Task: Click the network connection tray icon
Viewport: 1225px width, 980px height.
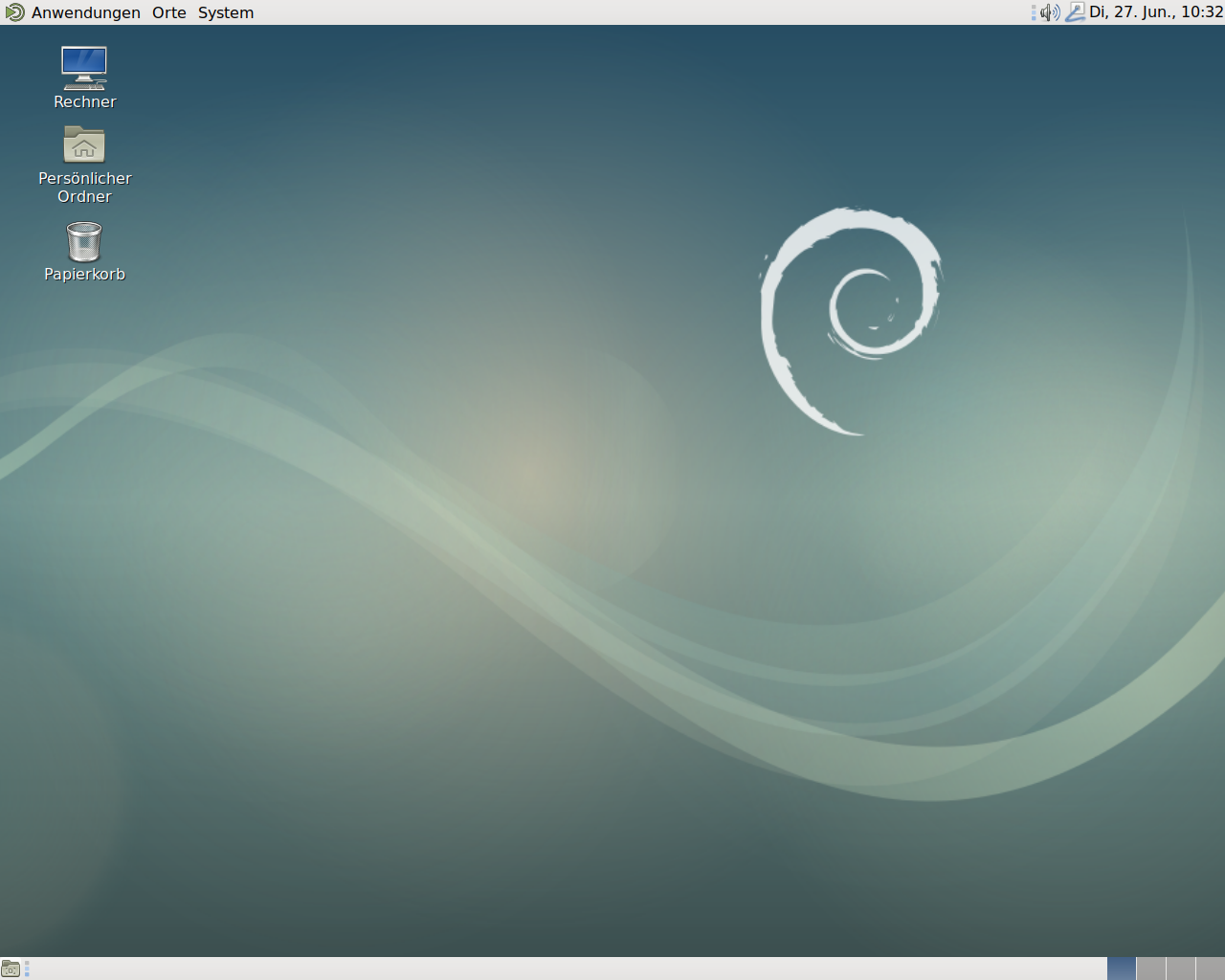Action: pos(1075,12)
